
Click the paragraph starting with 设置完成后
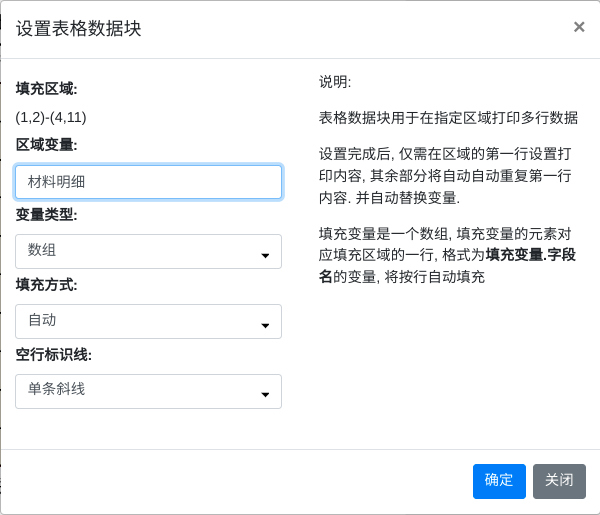[x=445, y=175]
